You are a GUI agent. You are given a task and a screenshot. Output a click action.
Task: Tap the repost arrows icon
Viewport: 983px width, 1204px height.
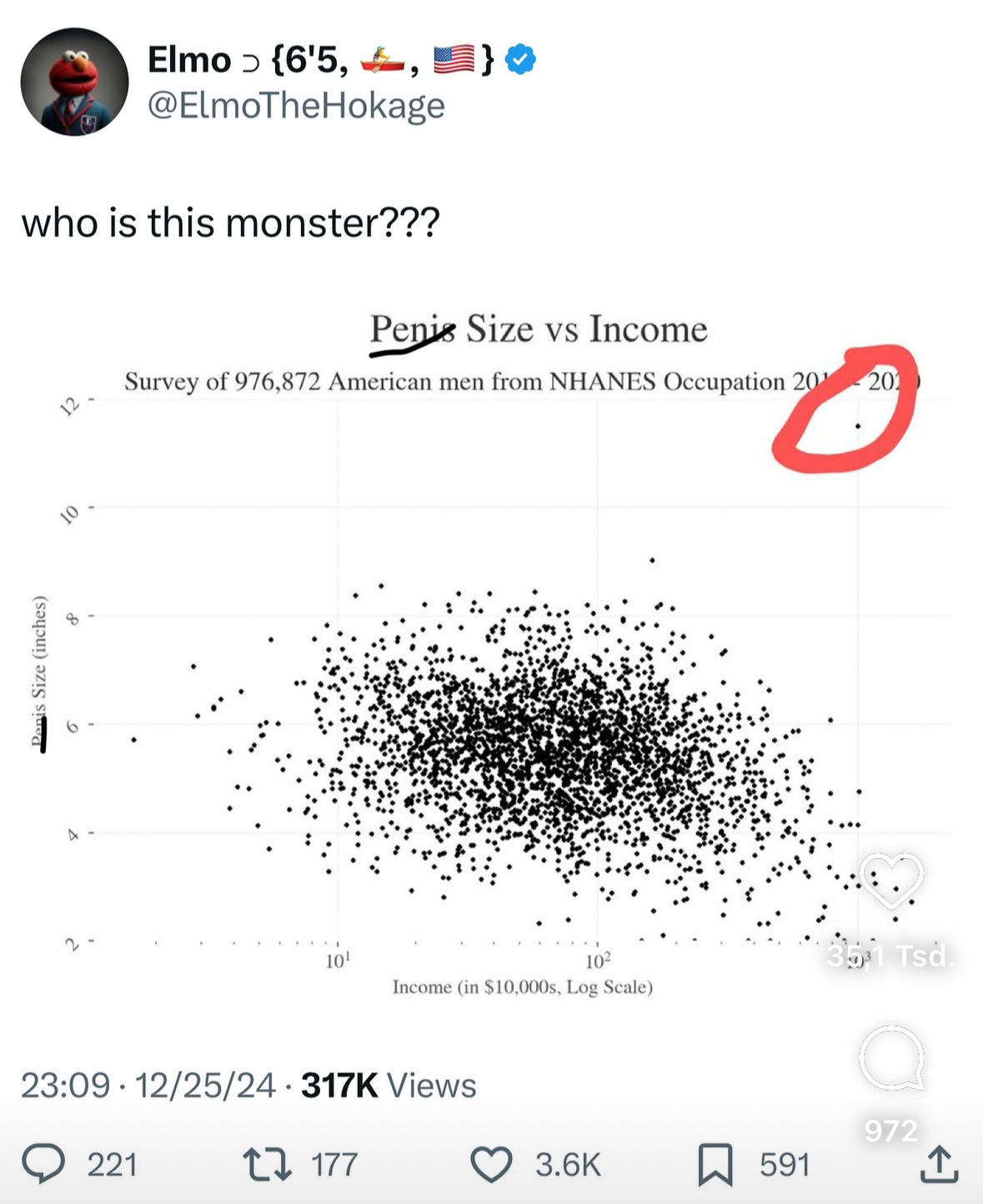click(x=267, y=1164)
